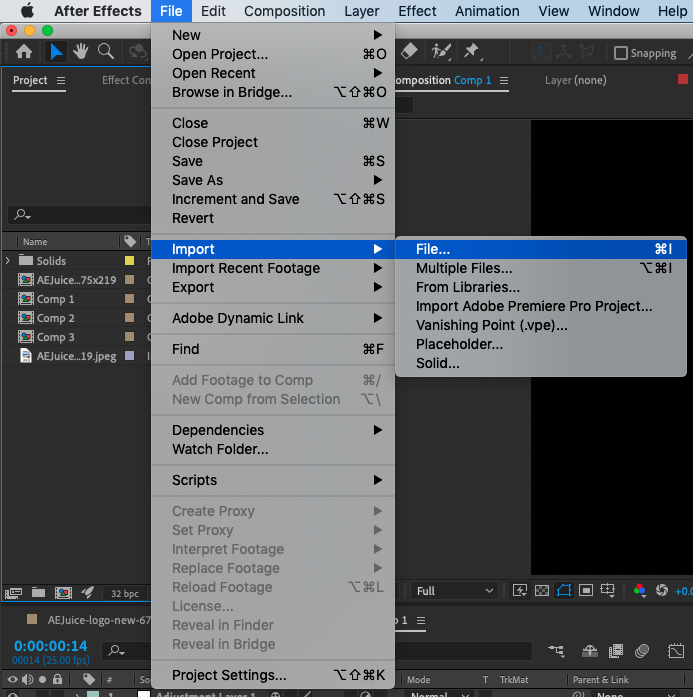693x697 pixels.
Task: Switch to the Layer (none) tab
Action: 576,80
